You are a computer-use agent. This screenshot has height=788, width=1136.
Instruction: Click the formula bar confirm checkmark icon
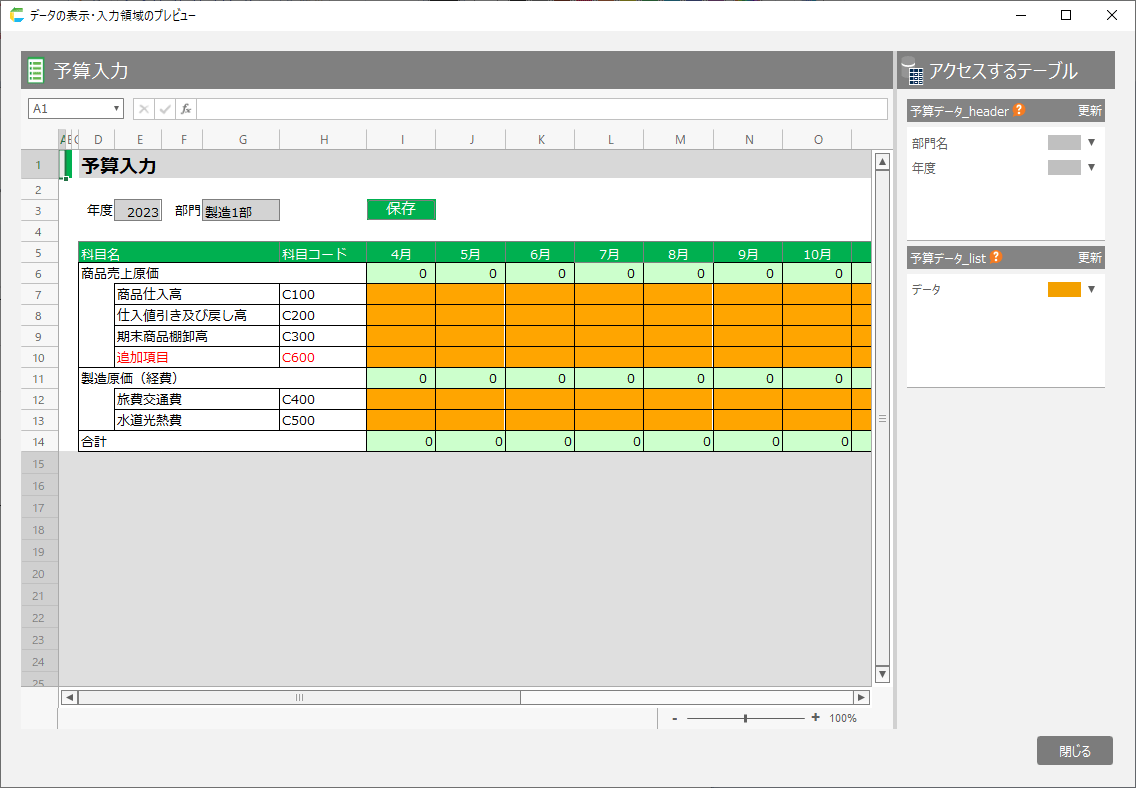click(x=165, y=109)
